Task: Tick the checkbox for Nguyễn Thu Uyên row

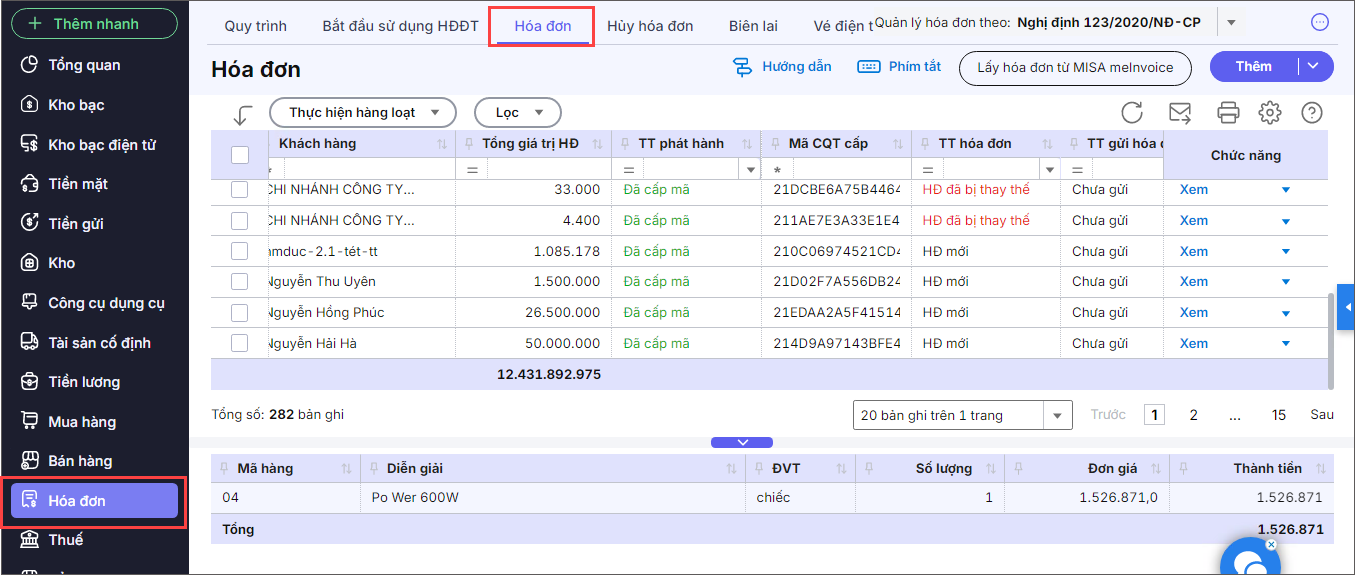Action: [240, 282]
